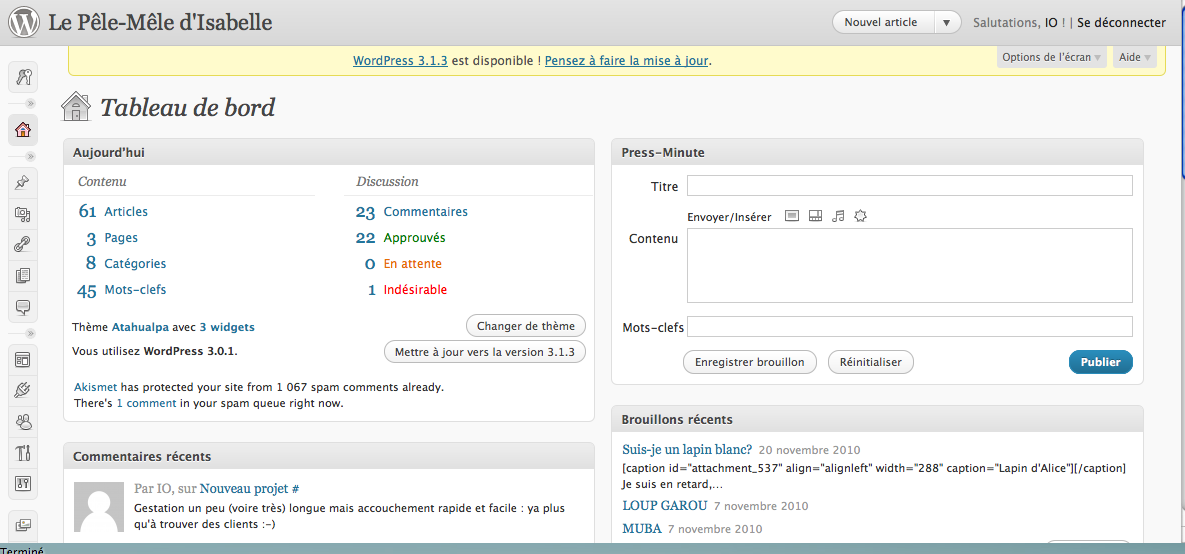Expand the Options de l'écran panel
The width and height of the screenshot is (1185, 554).
coord(1052,57)
